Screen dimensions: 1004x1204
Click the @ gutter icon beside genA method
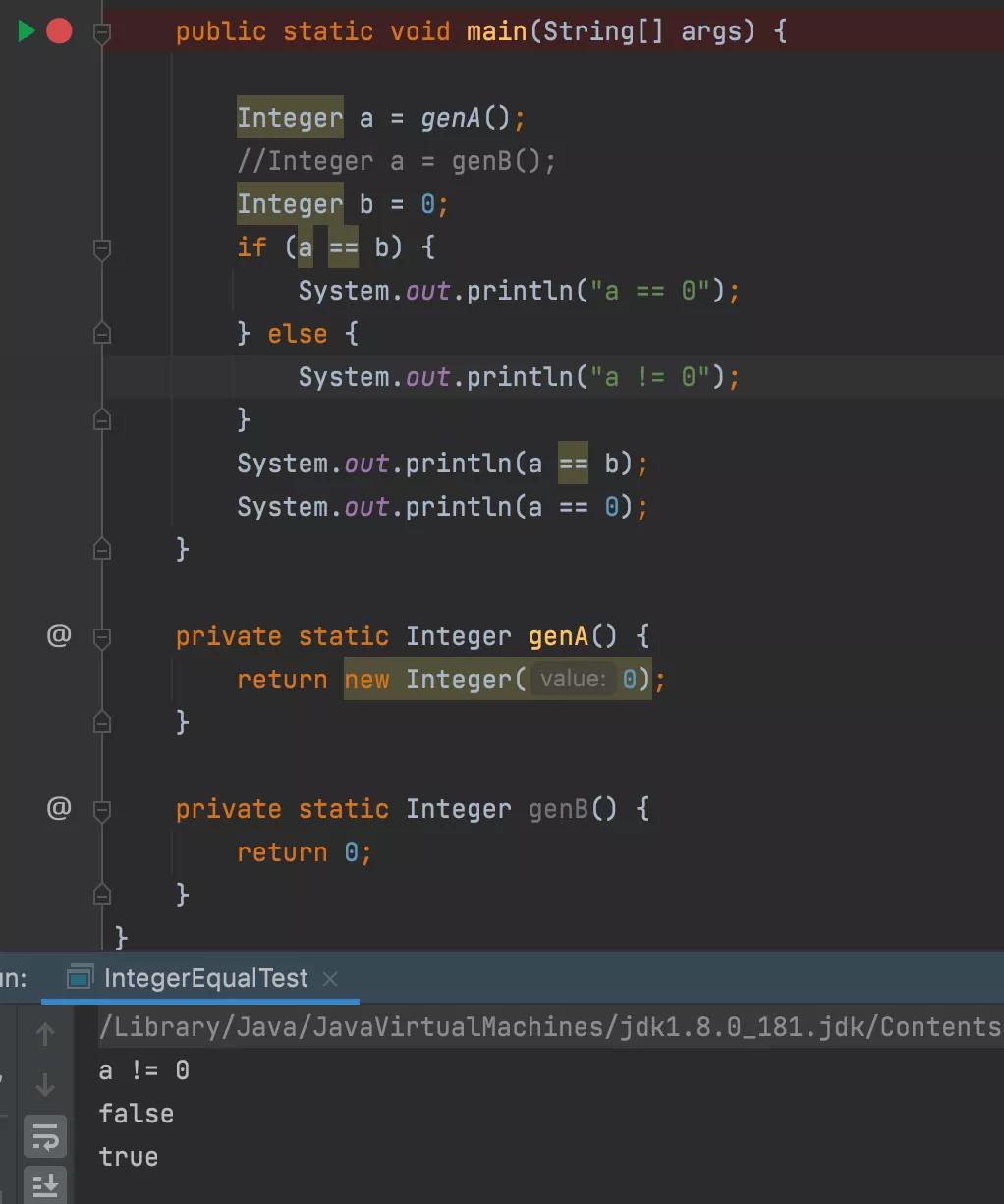pos(59,635)
